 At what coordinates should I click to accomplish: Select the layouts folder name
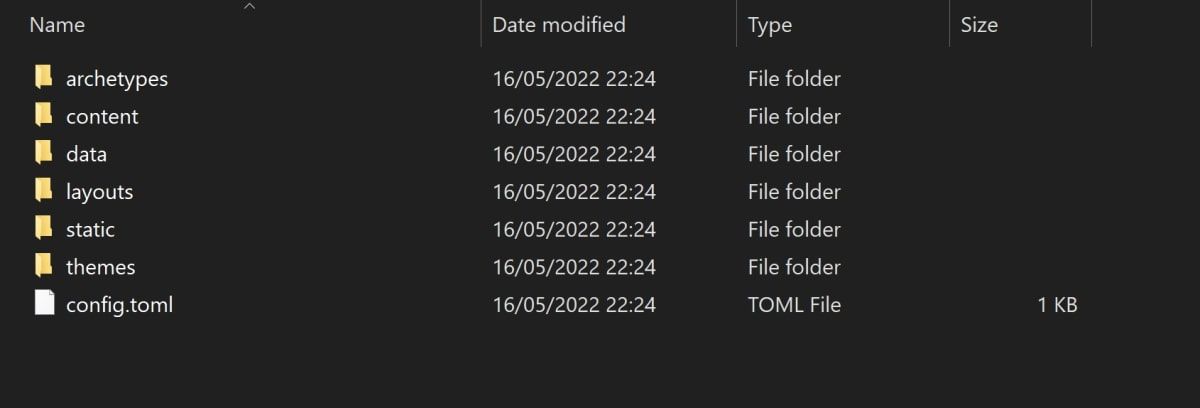tap(99, 192)
